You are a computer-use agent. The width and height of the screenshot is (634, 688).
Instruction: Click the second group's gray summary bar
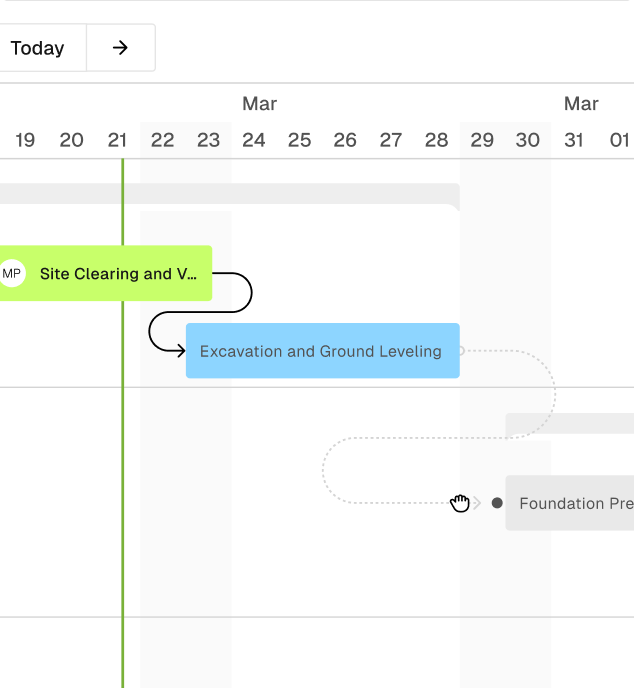tap(570, 423)
